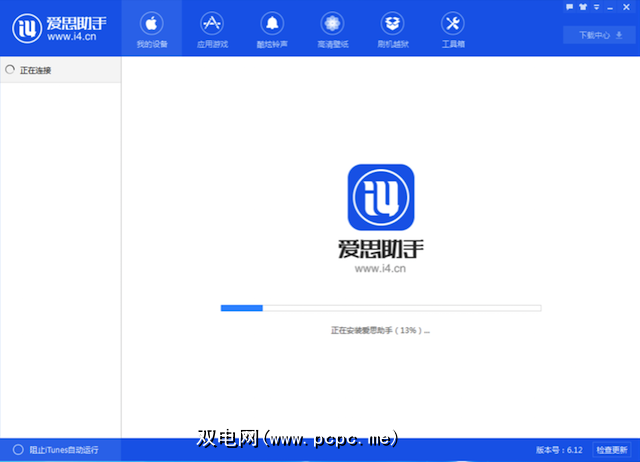Image resolution: width=640 pixels, height=462 pixels.
Task: Select the 正在连接 item in the sidebar
Action: pyautogui.click(x=60, y=70)
